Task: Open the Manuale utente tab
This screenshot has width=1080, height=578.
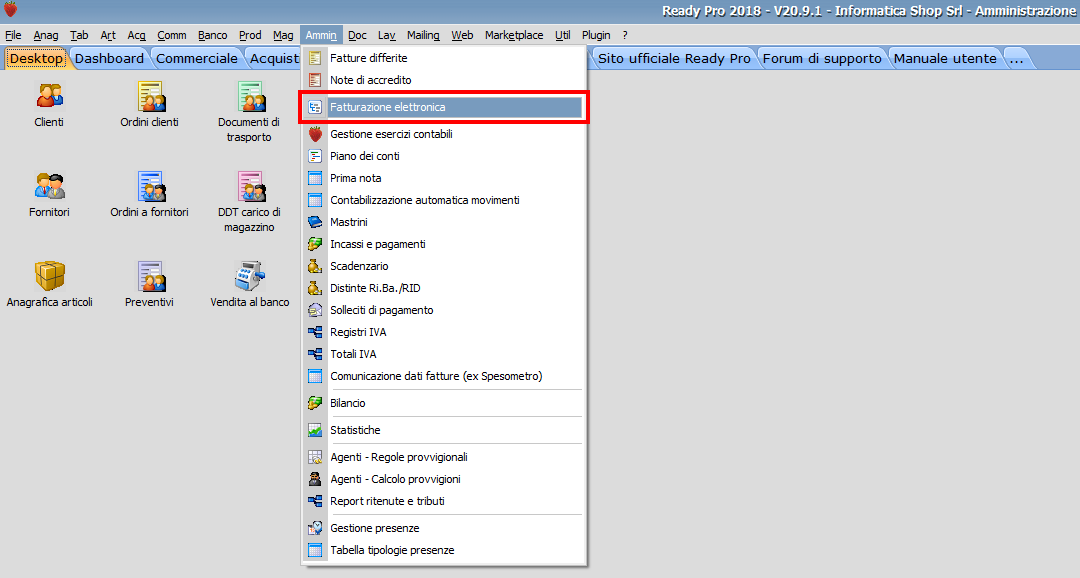Action: 945,59
